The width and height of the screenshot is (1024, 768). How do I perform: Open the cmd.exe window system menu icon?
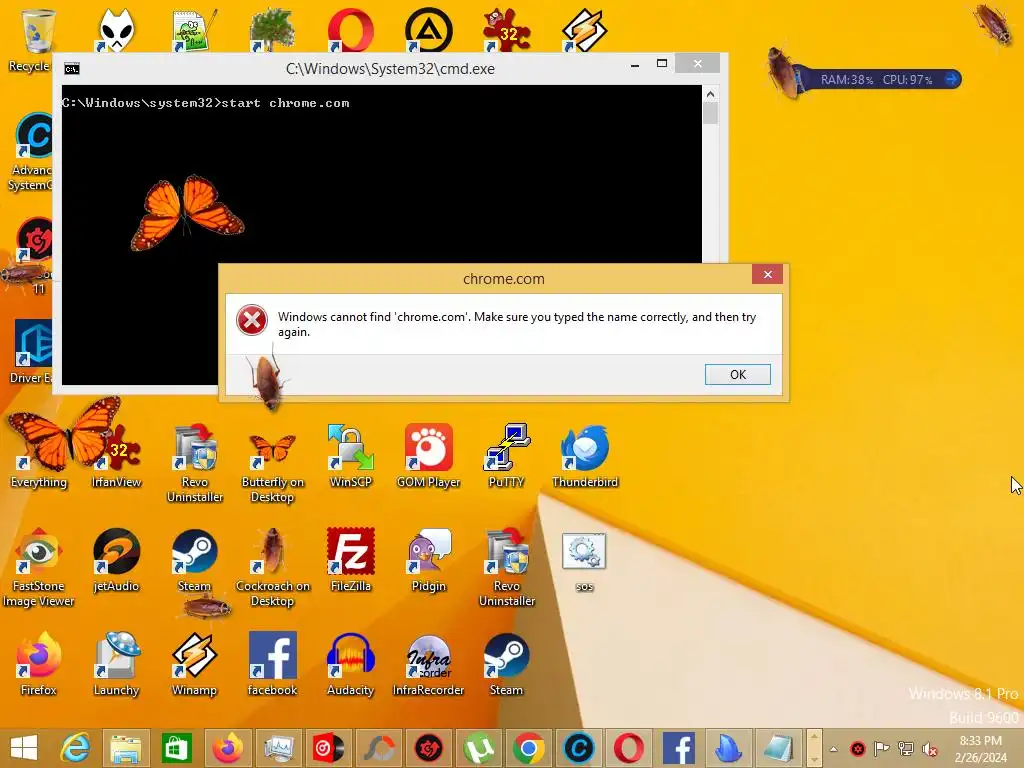pos(72,69)
